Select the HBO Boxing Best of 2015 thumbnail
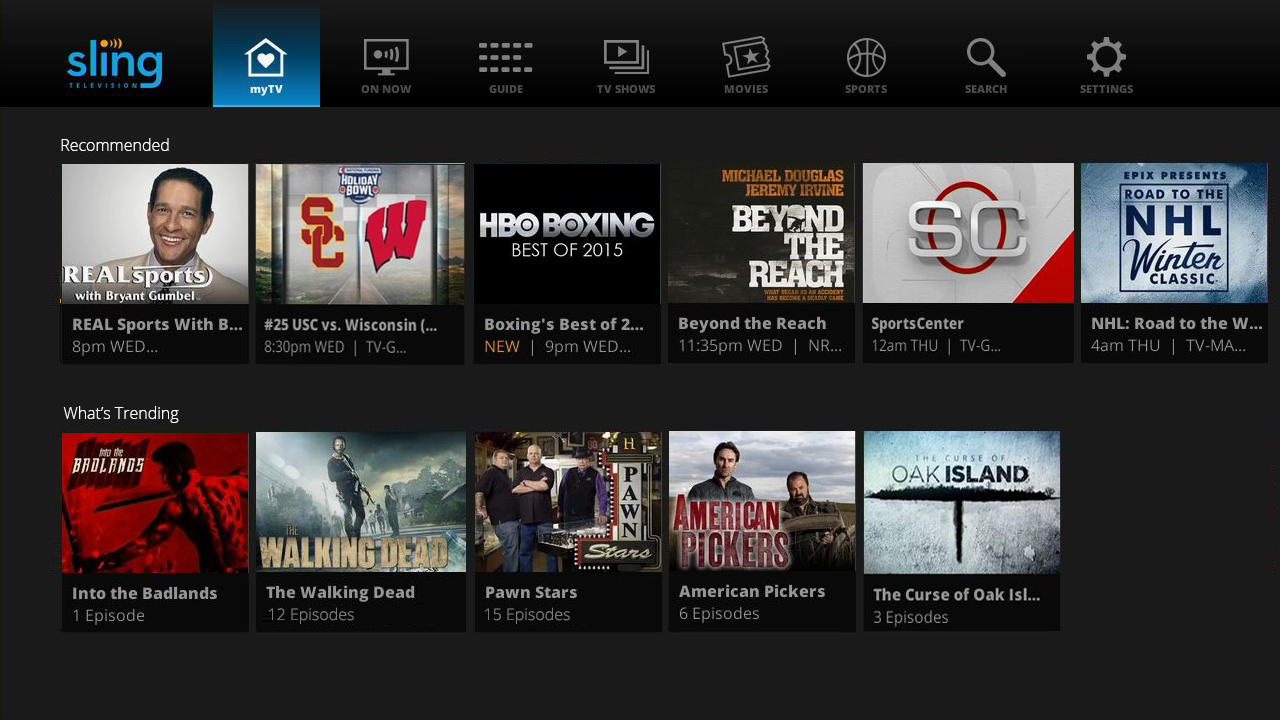Screen dimensions: 1280x720 point(567,233)
